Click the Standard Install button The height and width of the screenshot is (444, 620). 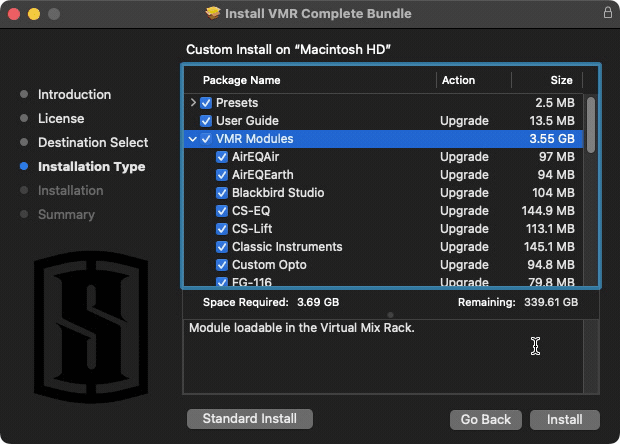point(250,419)
